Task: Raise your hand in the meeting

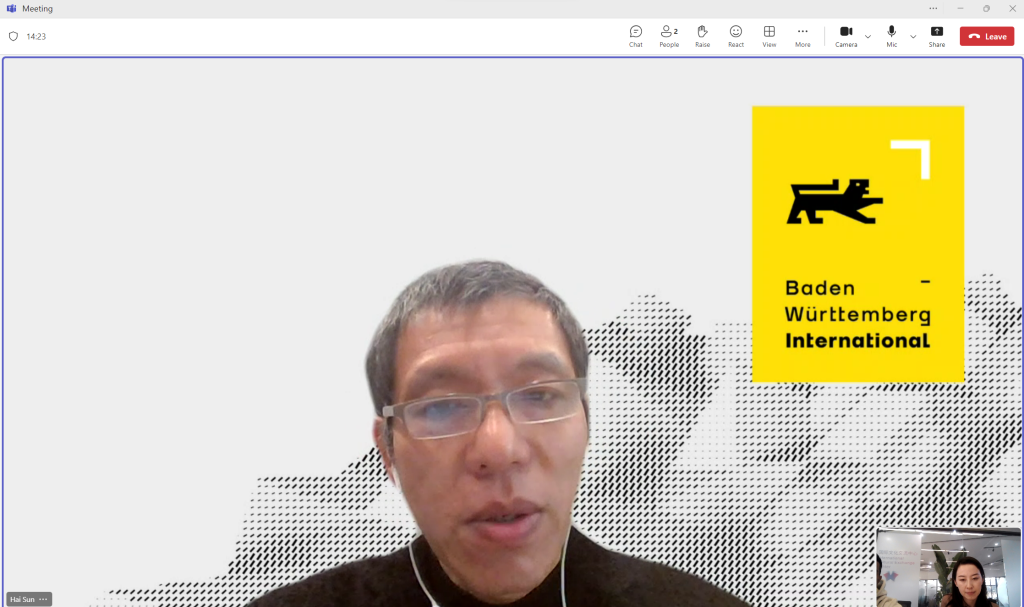Action: point(702,36)
